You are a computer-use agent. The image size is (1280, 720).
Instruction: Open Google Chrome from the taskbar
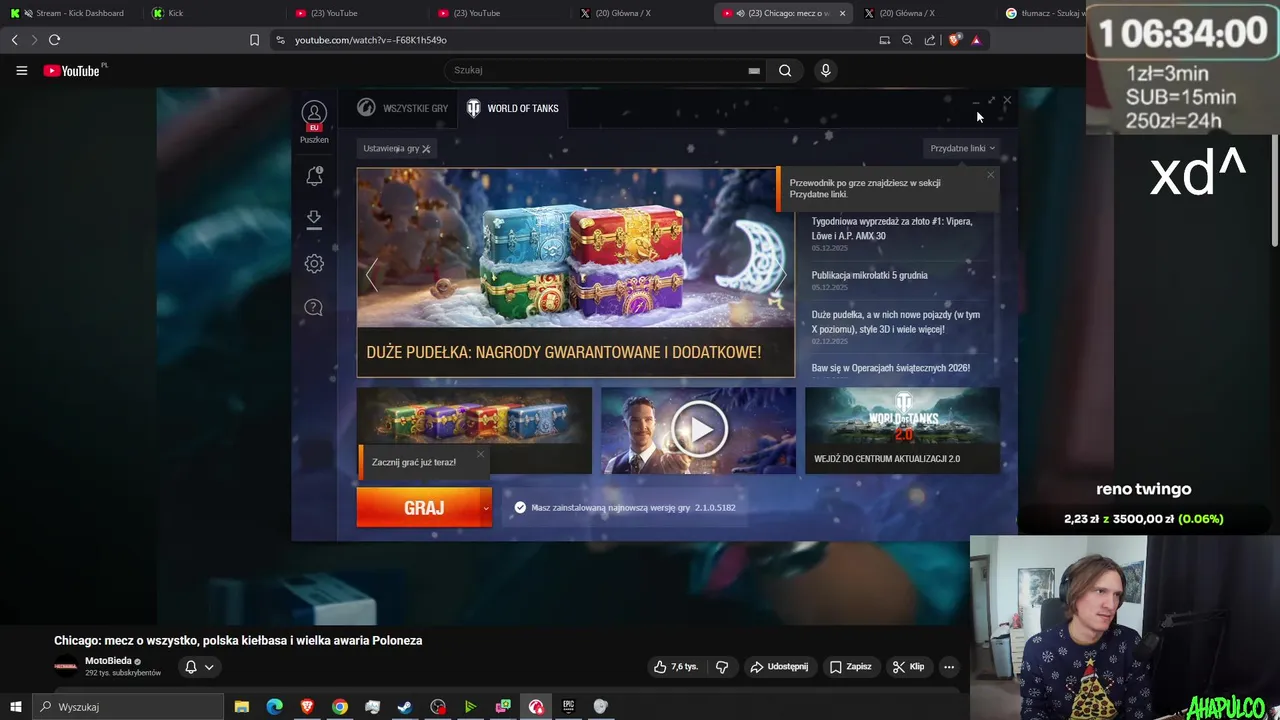click(340, 707)
